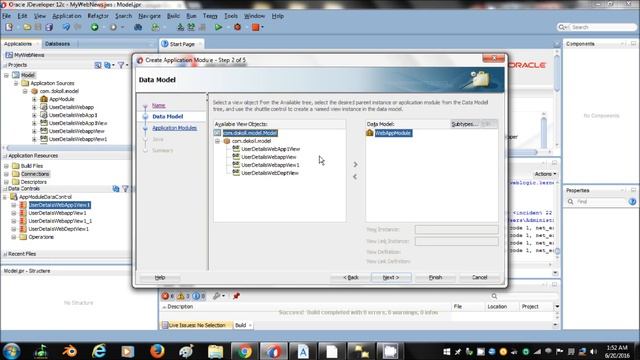Select UserDetailsWebDeptView in Available View Objects

[x=270, y=173]
